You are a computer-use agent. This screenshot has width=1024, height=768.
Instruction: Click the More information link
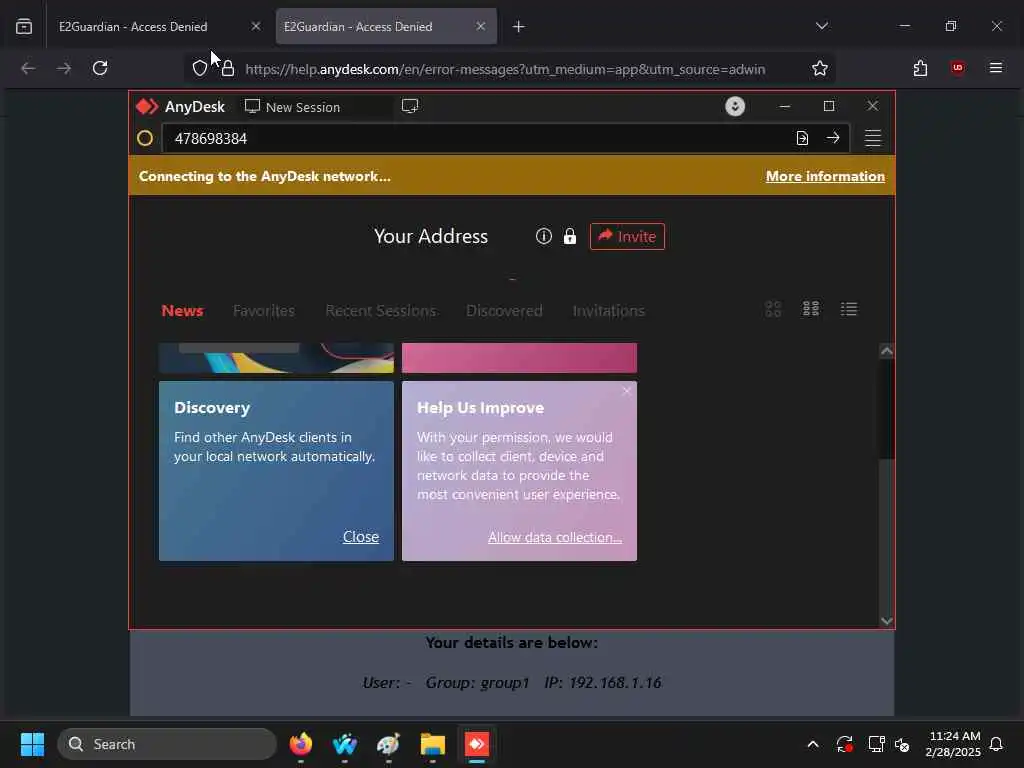point(825,176)
